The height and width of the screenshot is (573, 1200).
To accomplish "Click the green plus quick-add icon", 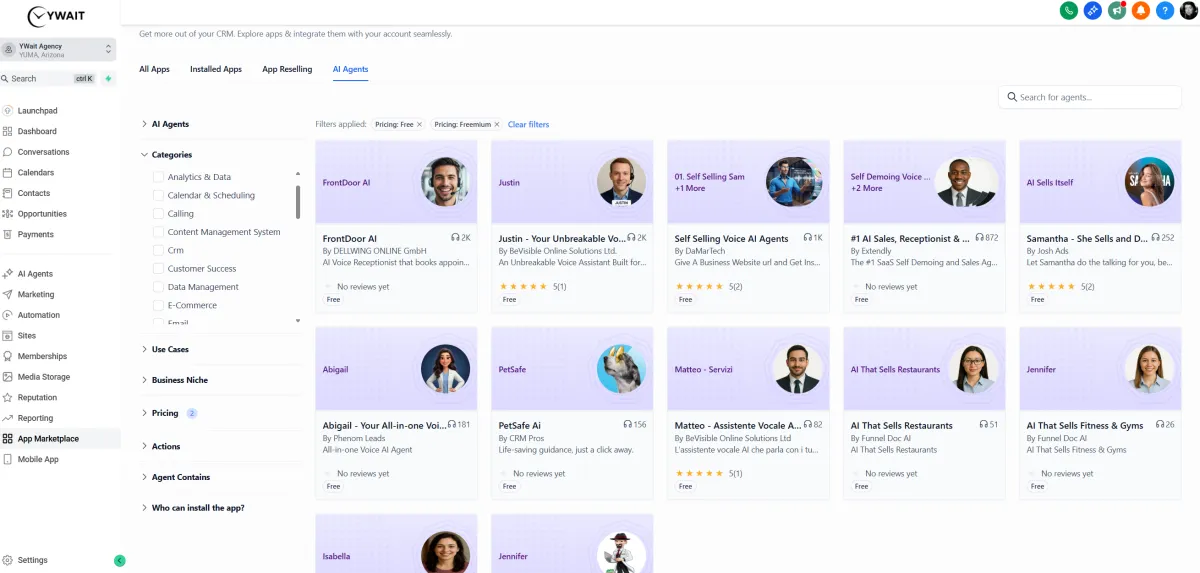I will pyautogui.click(x=108, y=78).
